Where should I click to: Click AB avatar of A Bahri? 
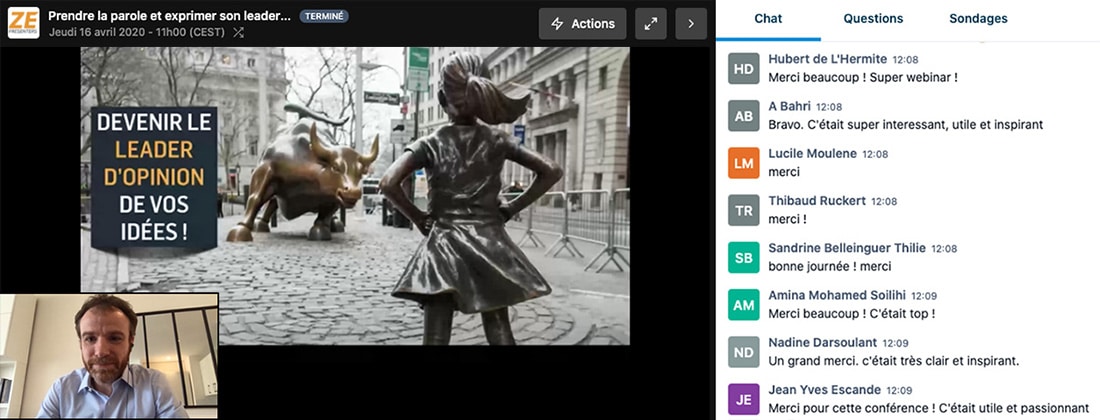744,116
